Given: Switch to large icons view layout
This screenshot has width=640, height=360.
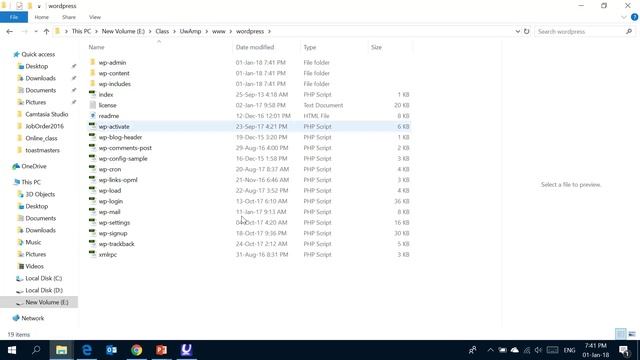Looking at the screenshot, I should tap(632, 334).
